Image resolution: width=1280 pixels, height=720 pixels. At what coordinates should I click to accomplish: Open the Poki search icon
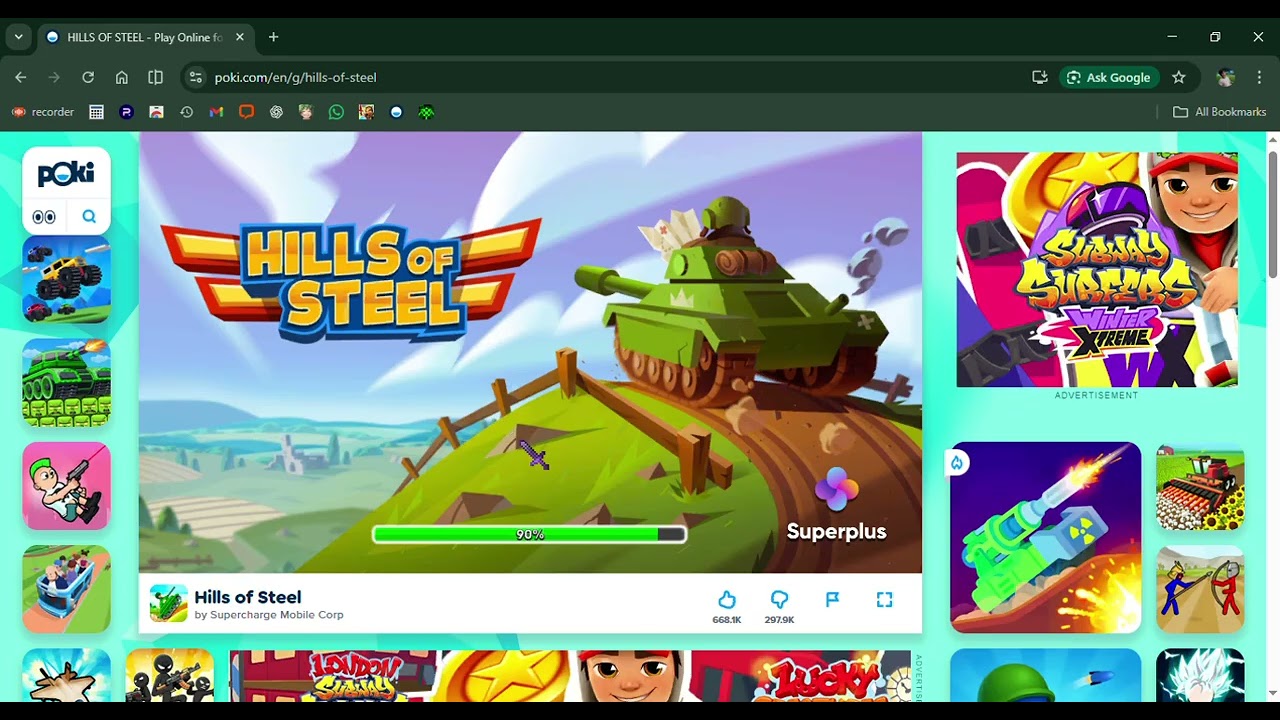point(89,216)
